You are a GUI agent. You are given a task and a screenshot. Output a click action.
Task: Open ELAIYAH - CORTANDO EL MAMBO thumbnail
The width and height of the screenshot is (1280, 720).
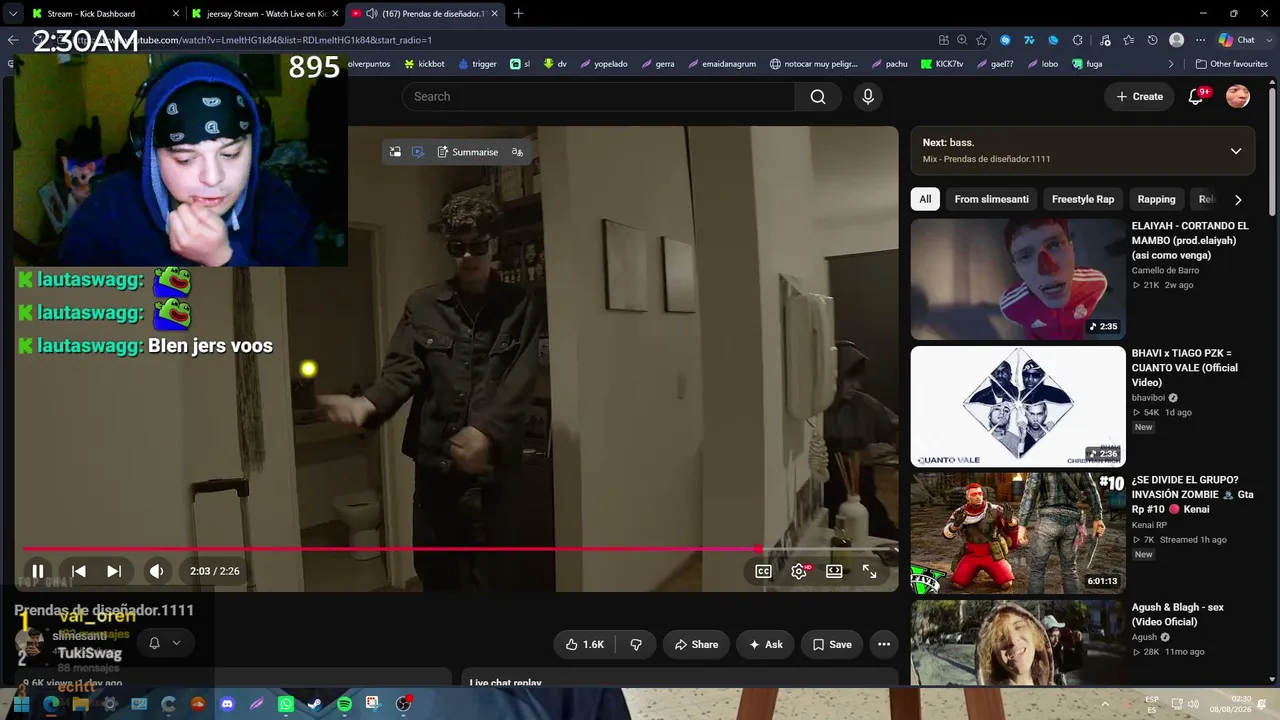click(1018, 279)
